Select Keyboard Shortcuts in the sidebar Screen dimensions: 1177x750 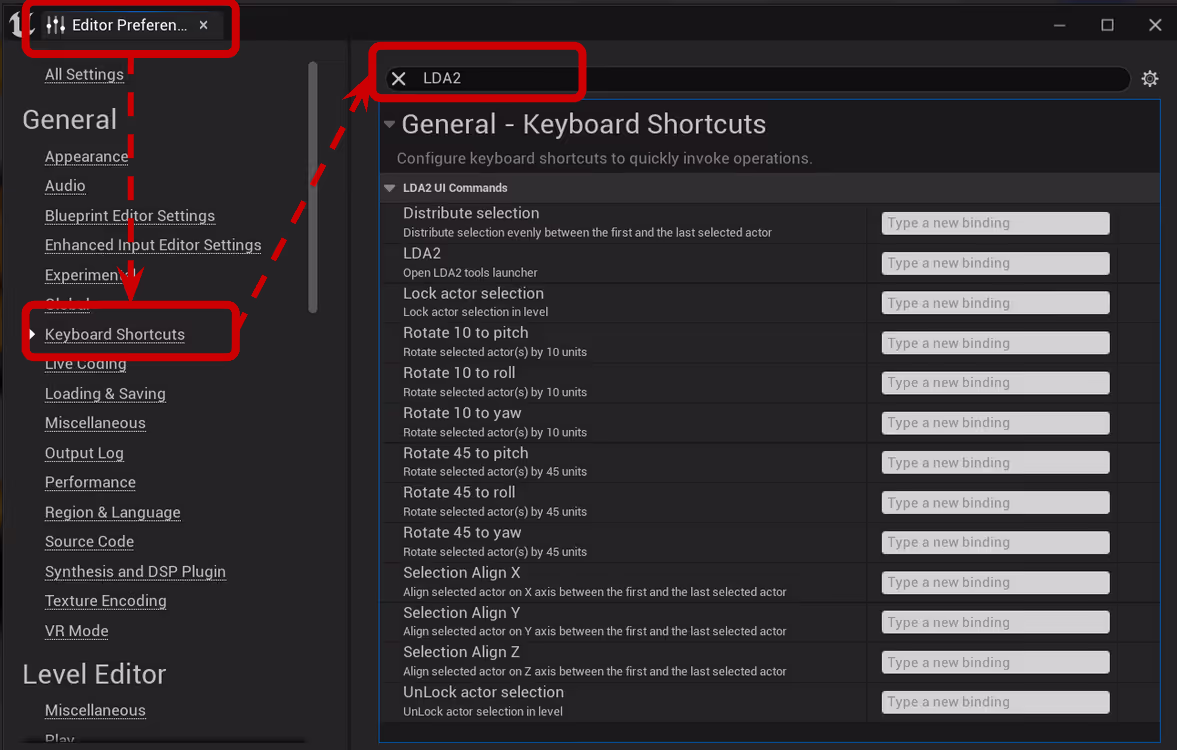pyautogui.click(x=115, y=334)
